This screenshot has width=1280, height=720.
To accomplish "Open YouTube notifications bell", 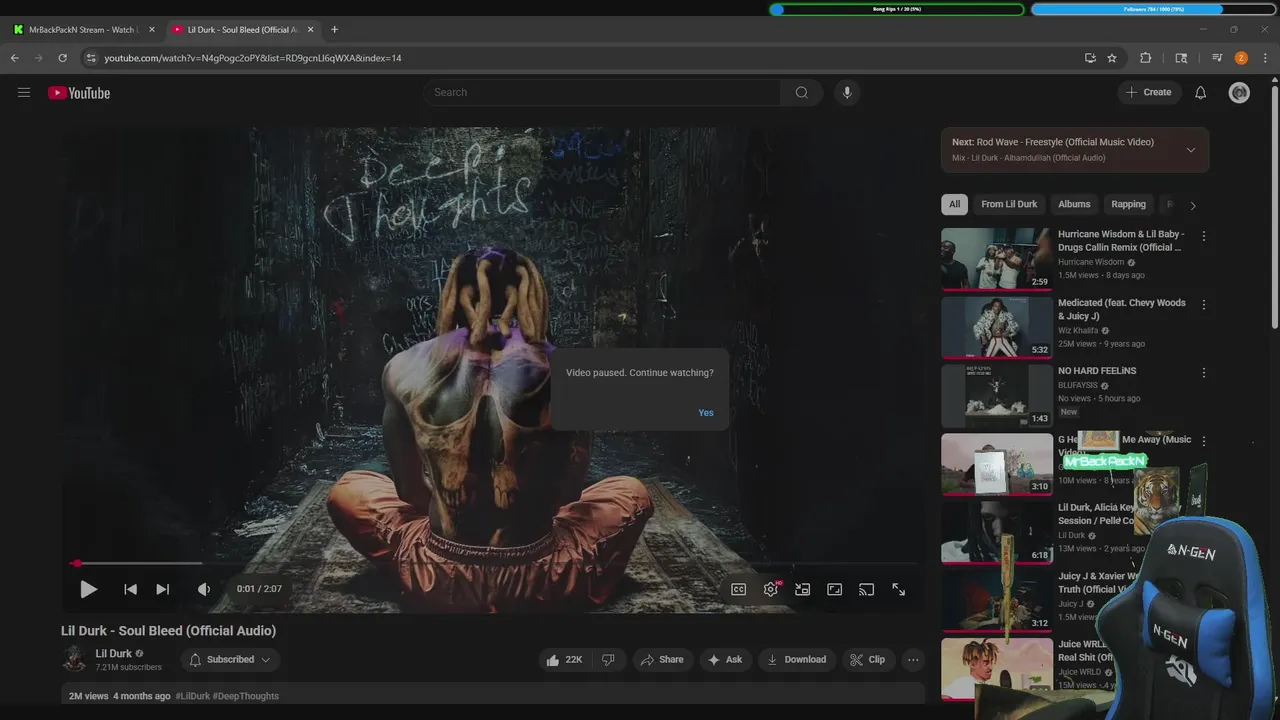I will pyautogui.click(x=1201, y=92).
